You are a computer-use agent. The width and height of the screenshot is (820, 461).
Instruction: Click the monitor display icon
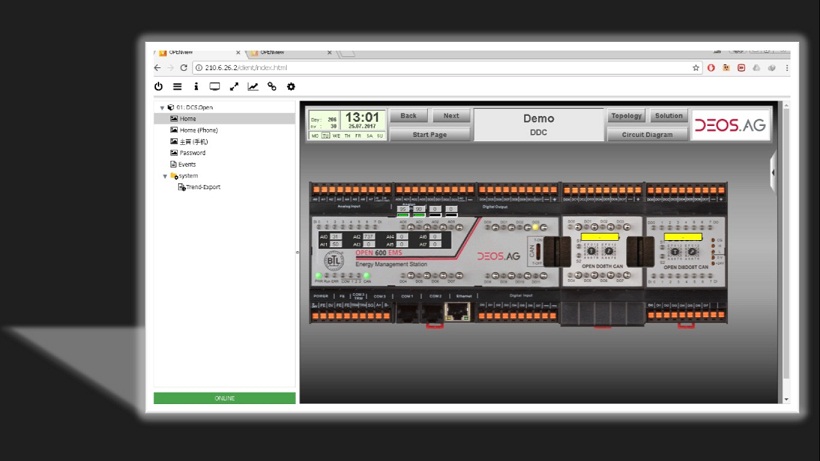coord(215,87)
